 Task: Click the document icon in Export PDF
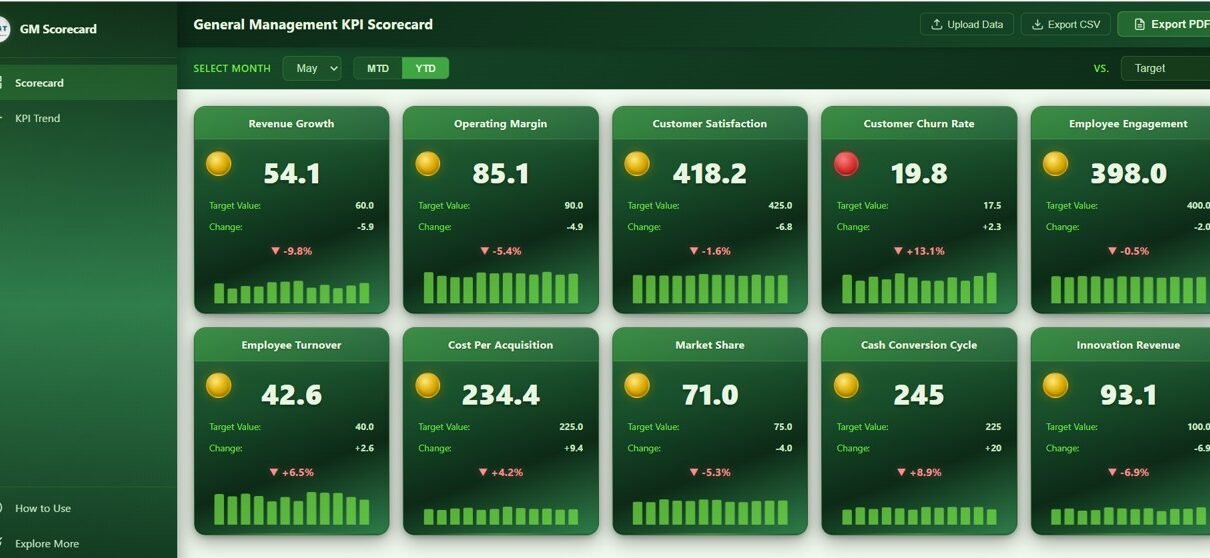tap(1139, 25)
